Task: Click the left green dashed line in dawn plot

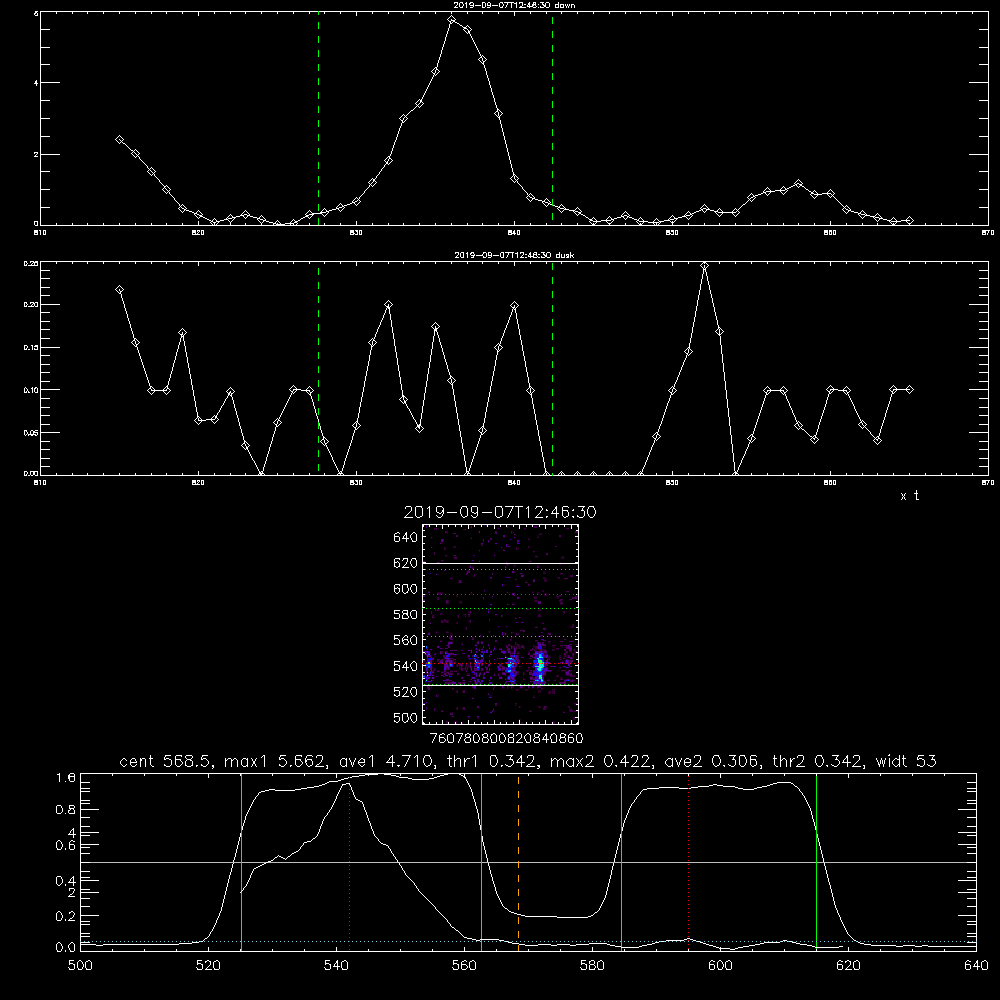Action: tap(318, 118)
